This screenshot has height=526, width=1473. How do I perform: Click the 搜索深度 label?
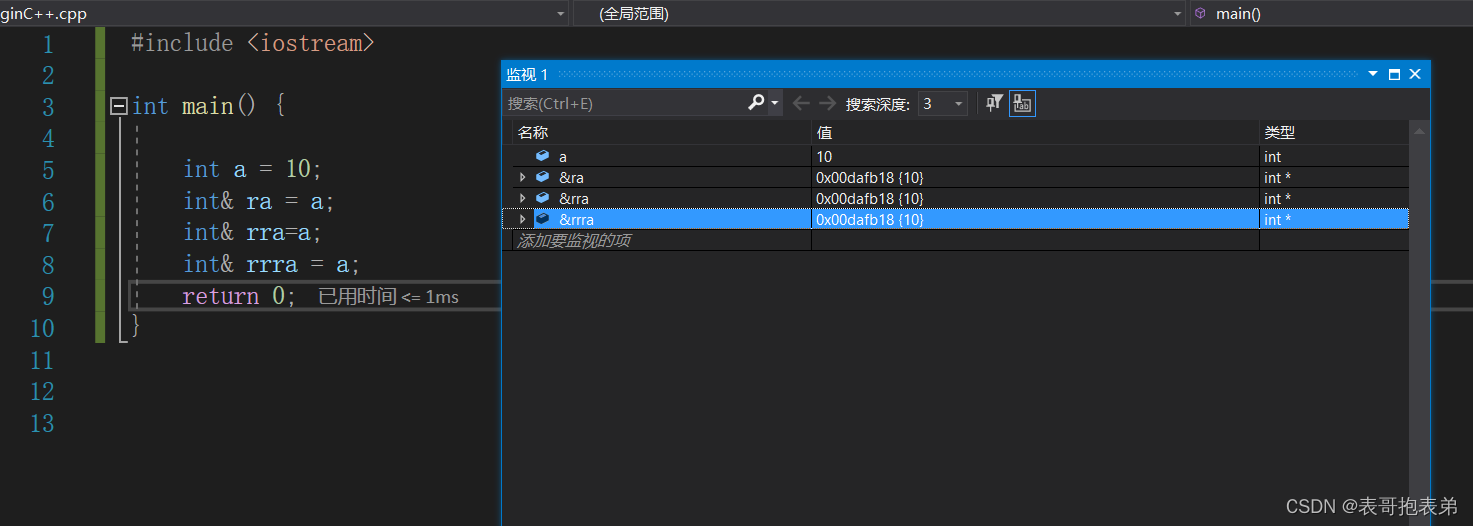click(x=877, y=104)
